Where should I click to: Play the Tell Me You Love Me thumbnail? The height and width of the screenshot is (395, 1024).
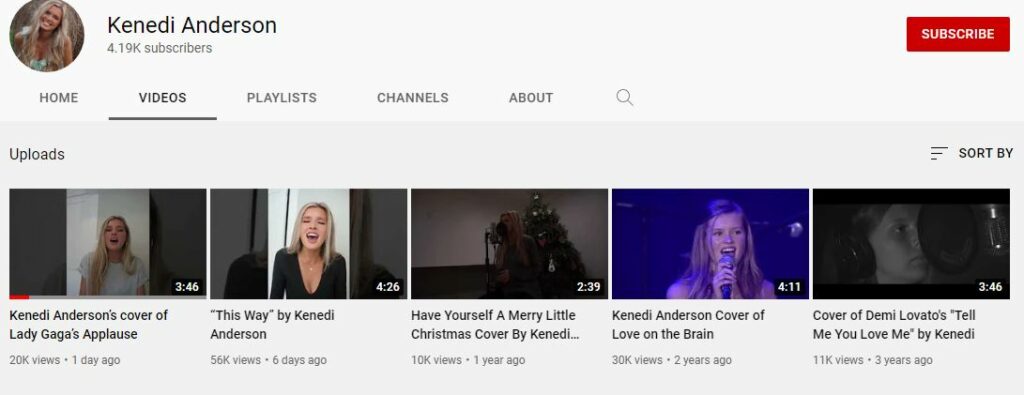click(911, 244)
